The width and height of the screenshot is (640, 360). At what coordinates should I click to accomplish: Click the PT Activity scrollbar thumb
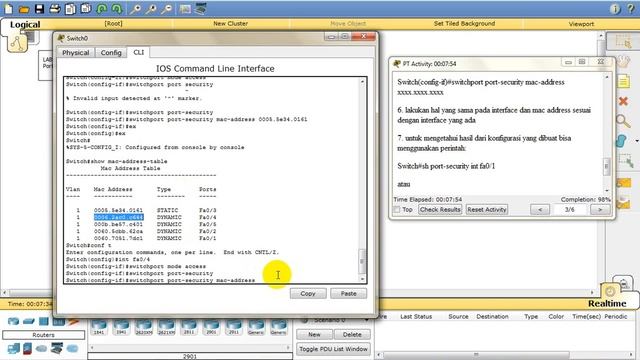click(607, 167)
